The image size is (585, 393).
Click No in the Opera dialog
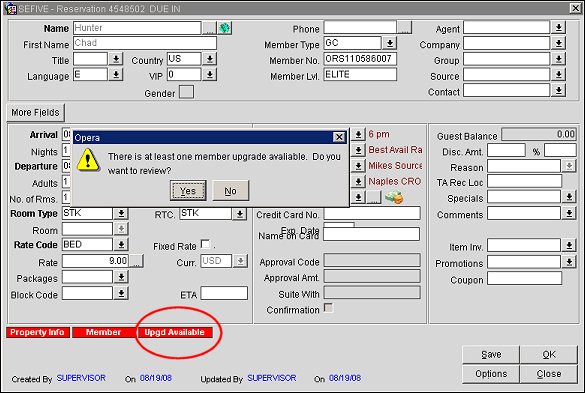pyautogui.click(x=230, y=191)
